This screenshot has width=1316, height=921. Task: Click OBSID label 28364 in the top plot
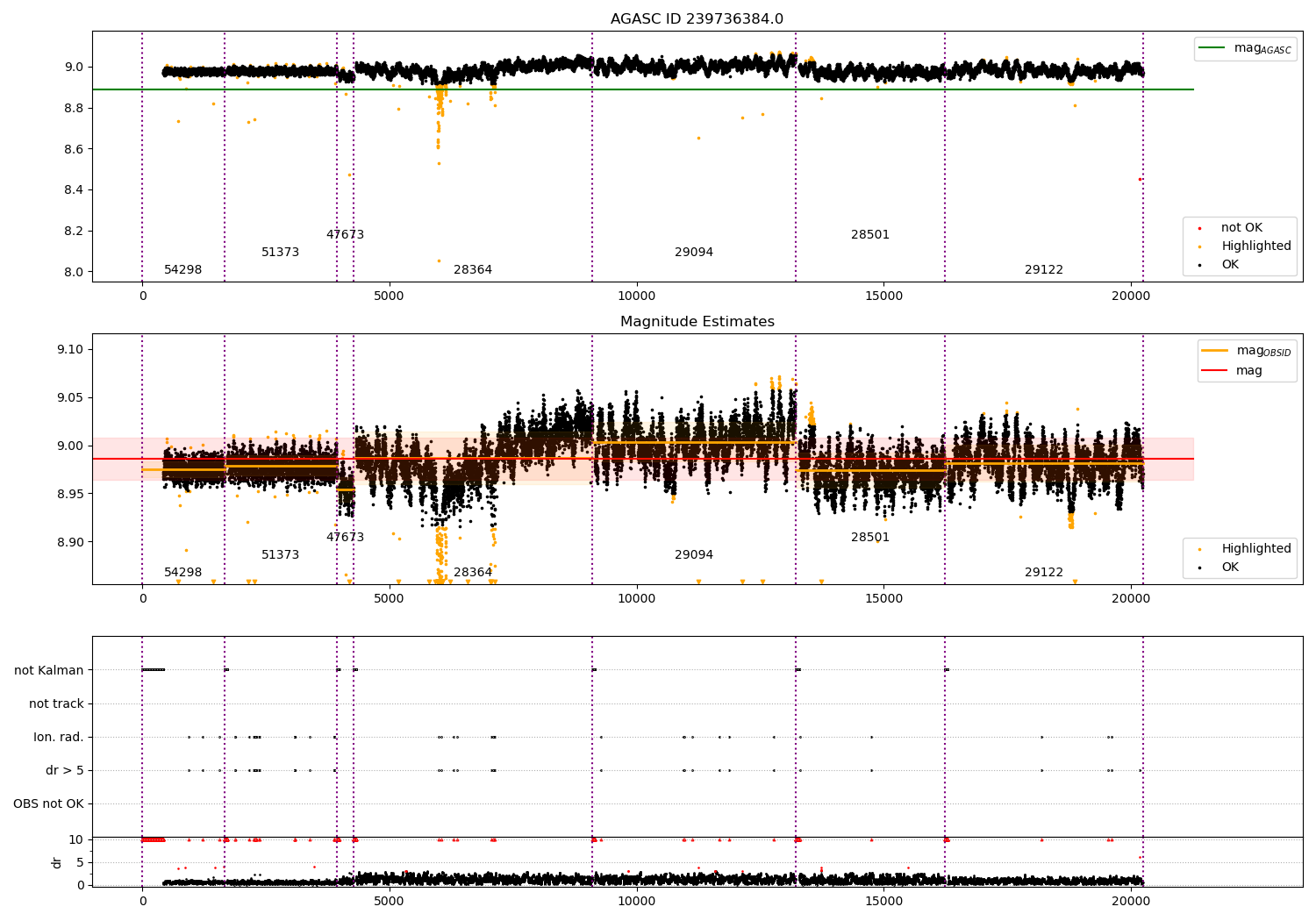click(473, 270)
